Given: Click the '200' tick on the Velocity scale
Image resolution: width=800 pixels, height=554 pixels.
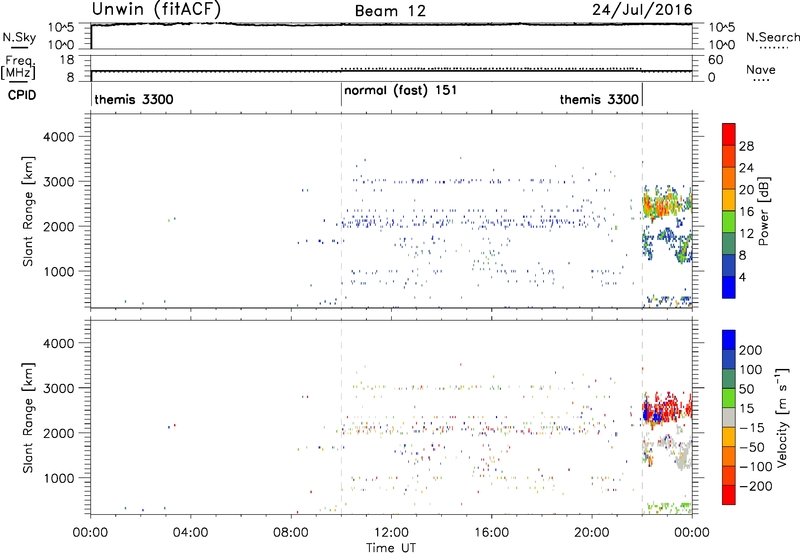Looking at the screenshot, I should (751, 350).
